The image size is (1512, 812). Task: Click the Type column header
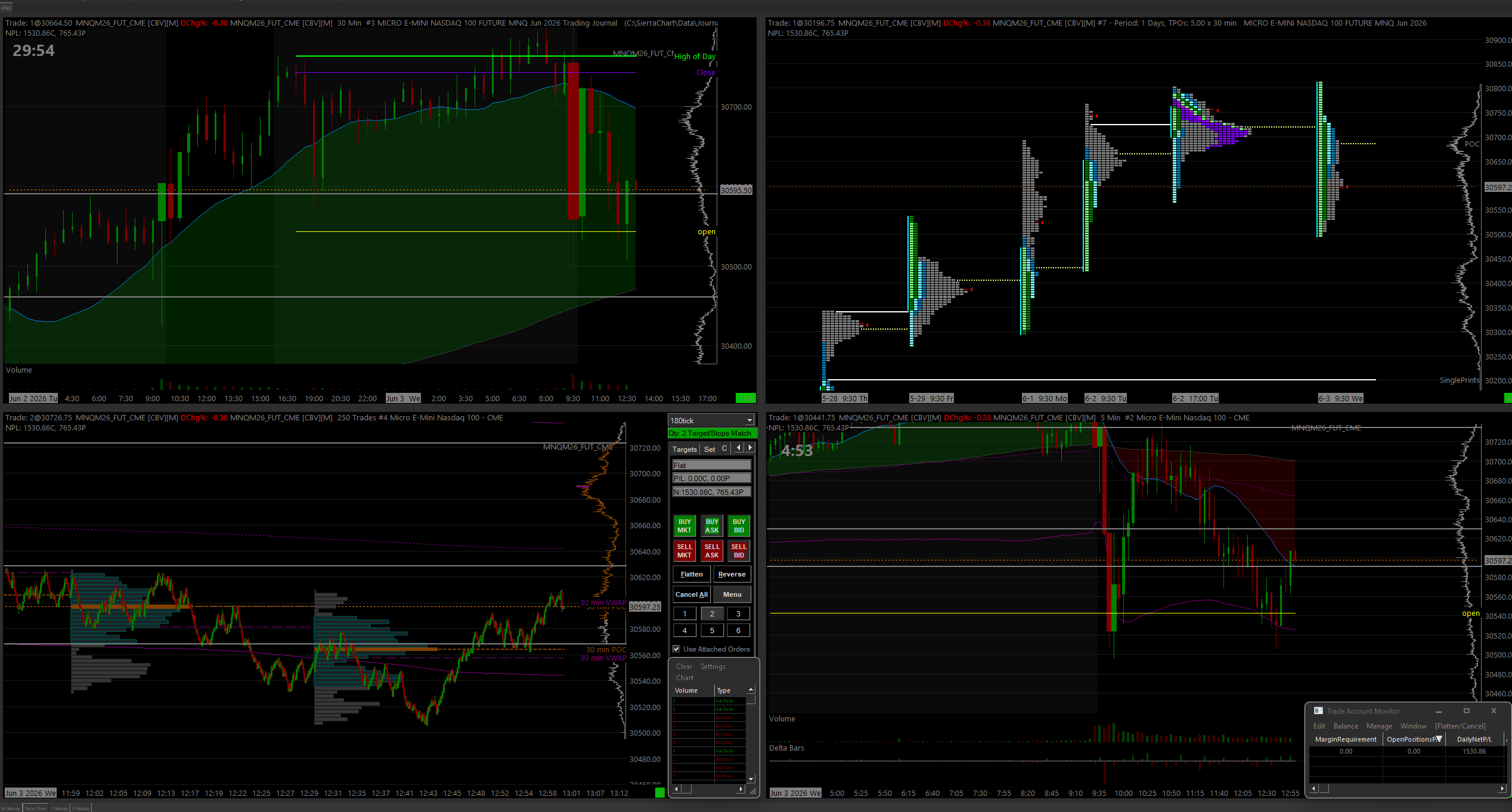click(x=730, y=690)
